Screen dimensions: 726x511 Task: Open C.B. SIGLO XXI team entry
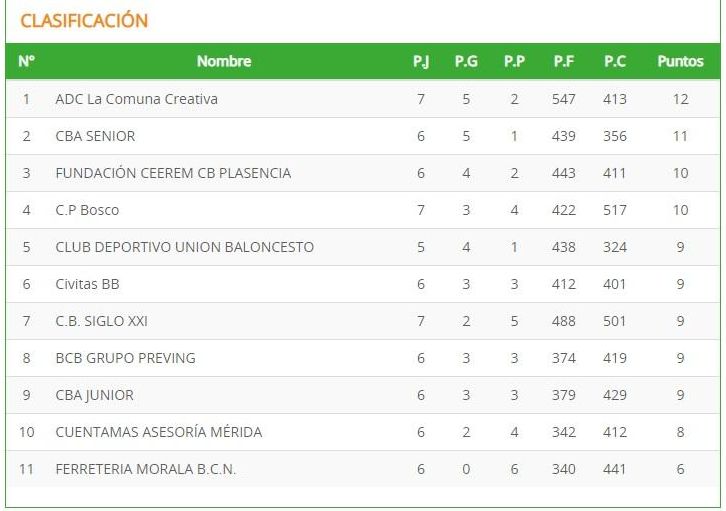coord(101,321)
